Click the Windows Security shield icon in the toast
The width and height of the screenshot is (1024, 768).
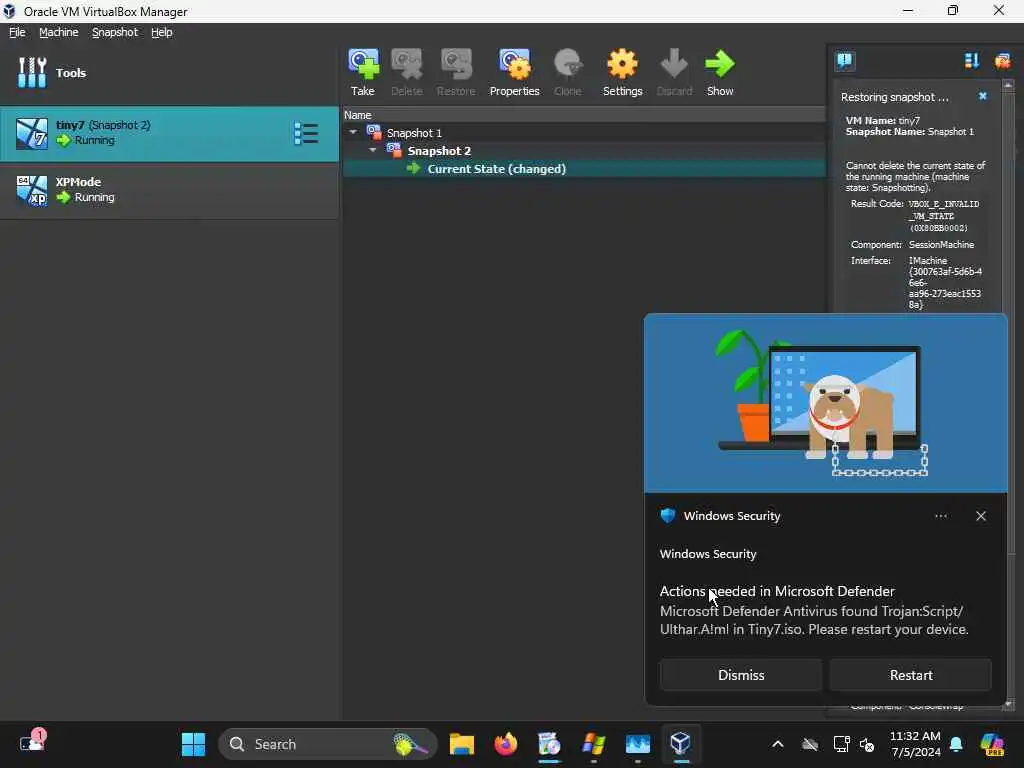coord(667,515)
